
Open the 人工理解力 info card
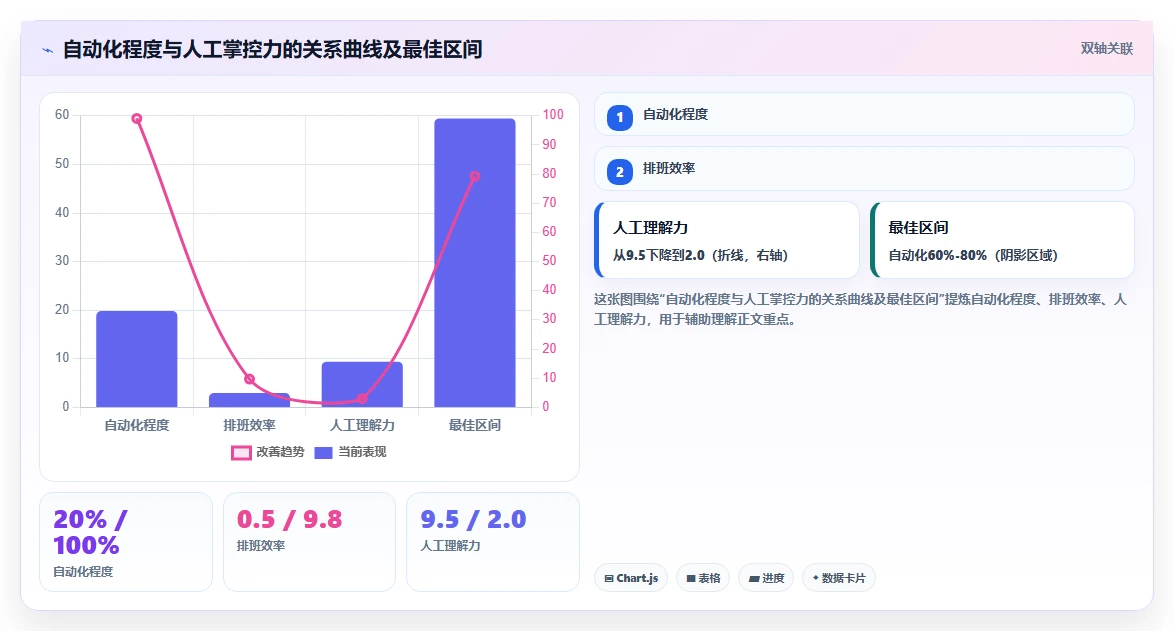(x=727, y=240)
